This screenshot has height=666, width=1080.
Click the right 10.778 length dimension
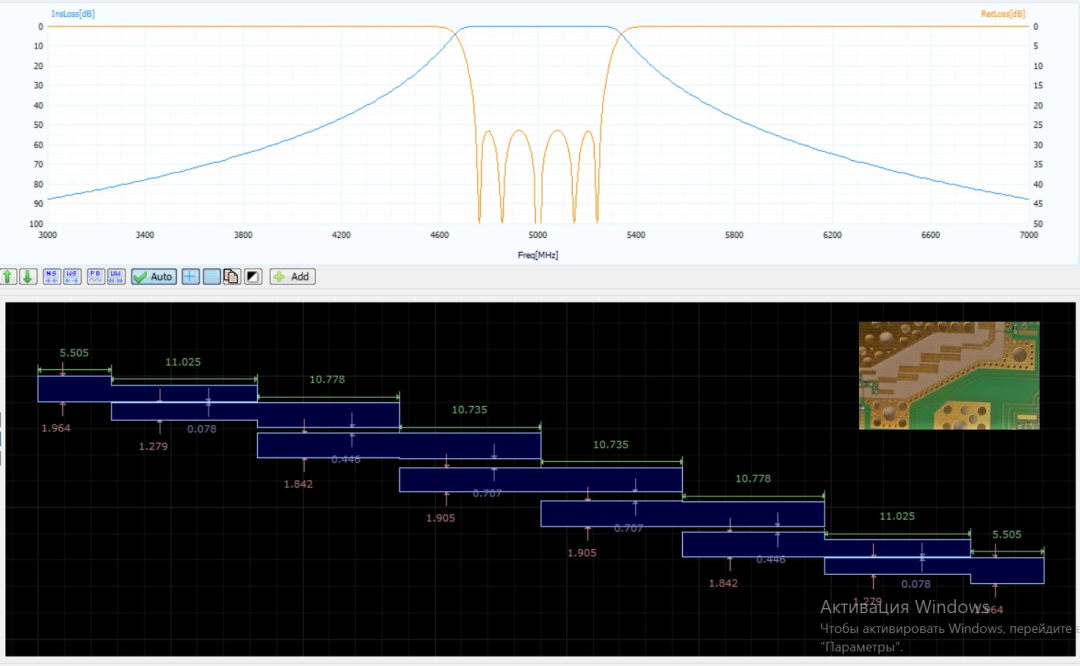(753, 479)
